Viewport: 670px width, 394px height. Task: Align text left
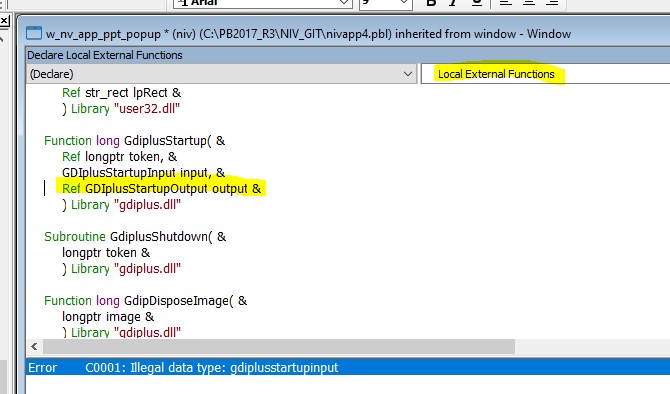(x=506, y=3)
